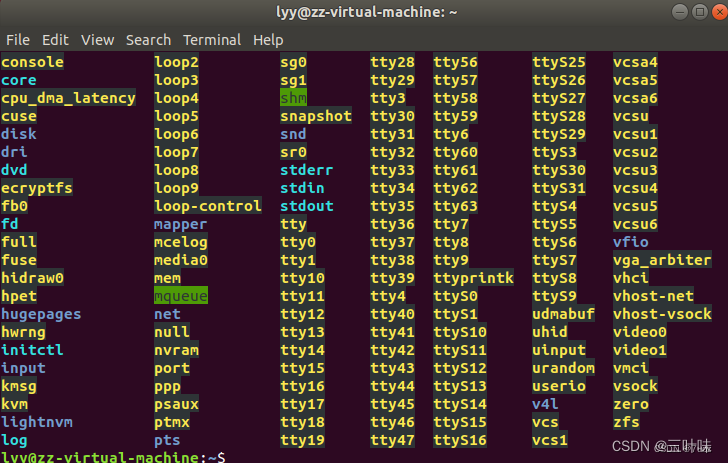The width and height of the screenshot is (728, 463).
Task: Click the 'vga_arbiter' entry
Action: pyautogui.click(x=663, y=260)
